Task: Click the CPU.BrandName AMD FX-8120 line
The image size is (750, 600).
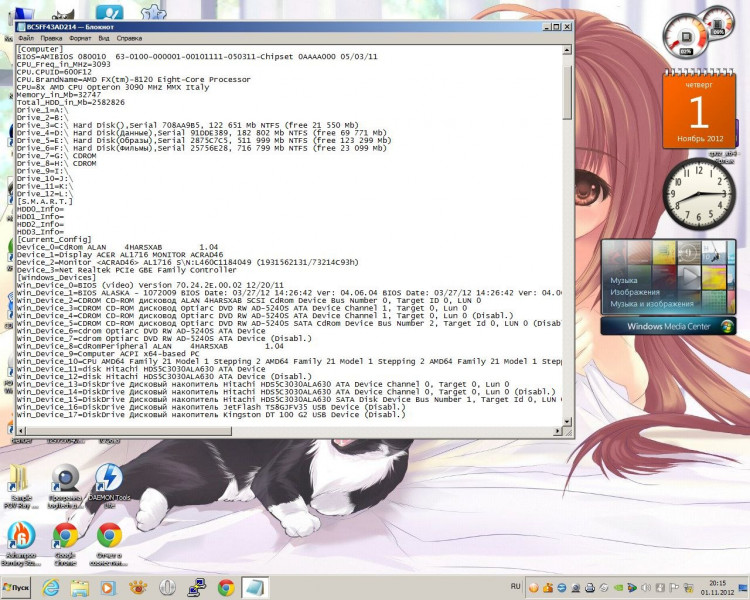Action: [133, 79]
